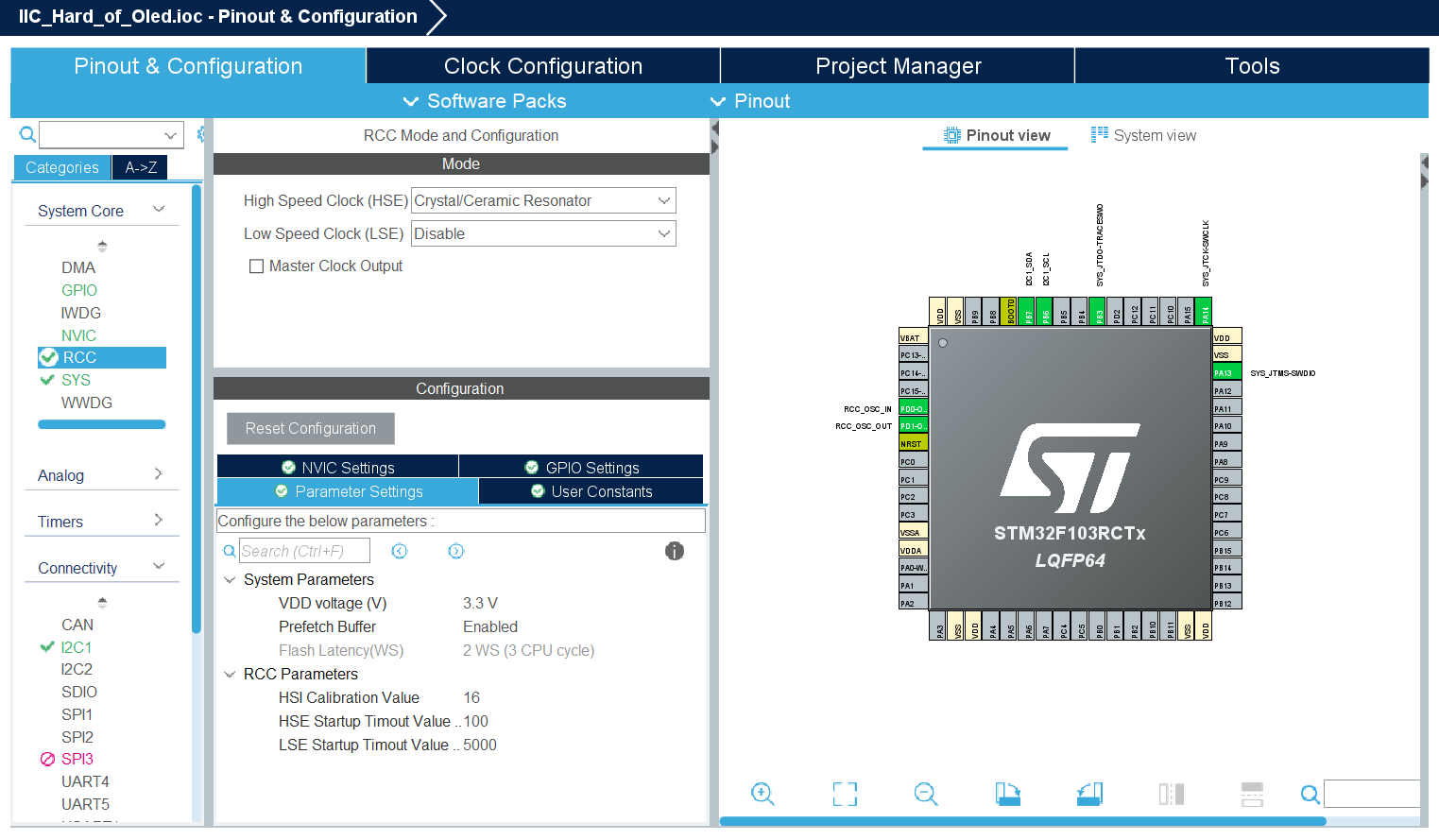Click the STM32F103RCTx chip body
The image size is (1439, 840).
tap(1071, 469)
